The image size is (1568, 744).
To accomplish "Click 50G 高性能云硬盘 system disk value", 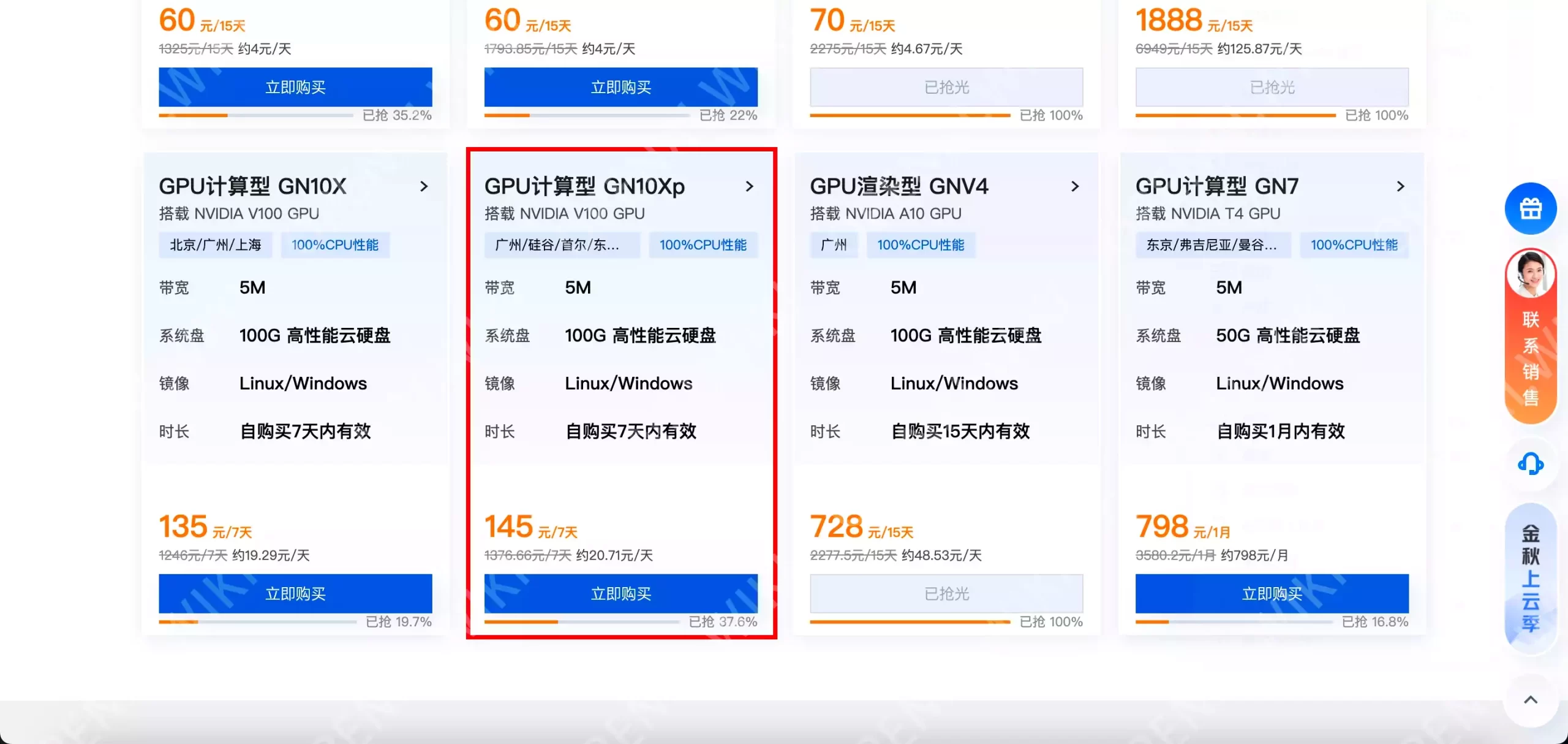I will [1288, 336].
